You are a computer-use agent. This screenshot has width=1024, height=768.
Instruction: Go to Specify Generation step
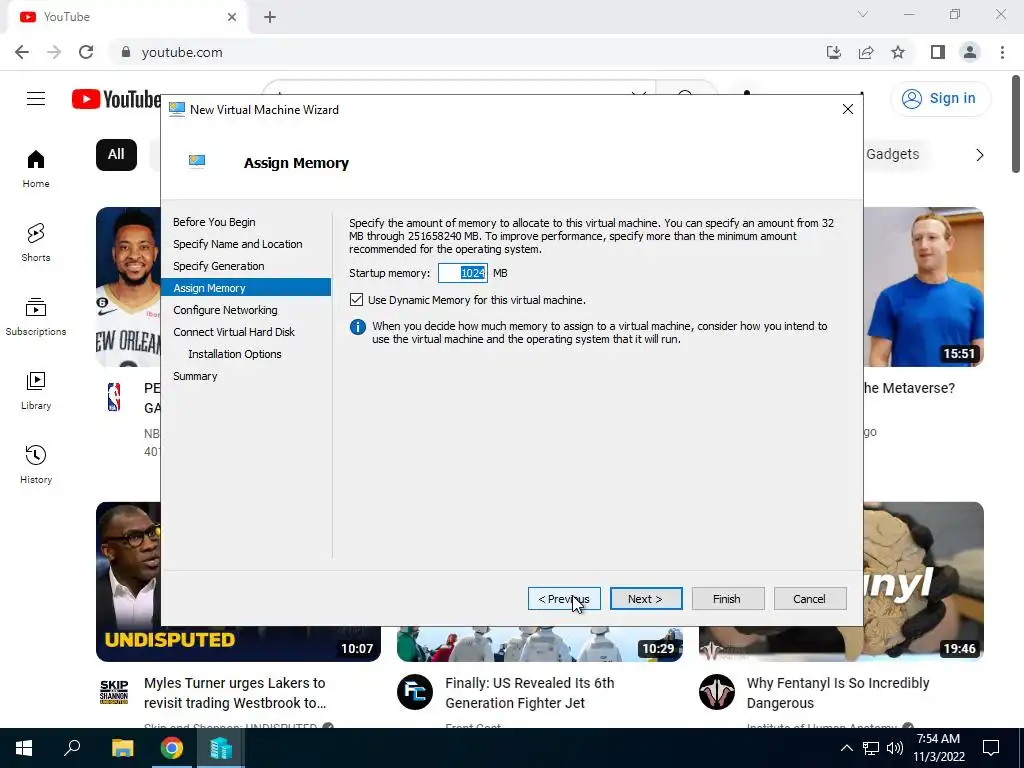pyautogui.click(x=219, y=266)
